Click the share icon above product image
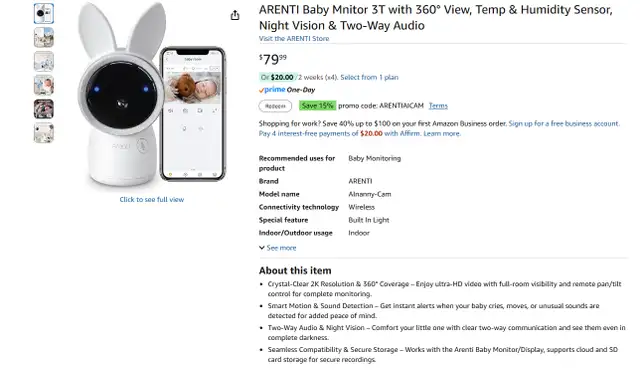This screenshot has height=372, width=640. [x=235, y=16]
